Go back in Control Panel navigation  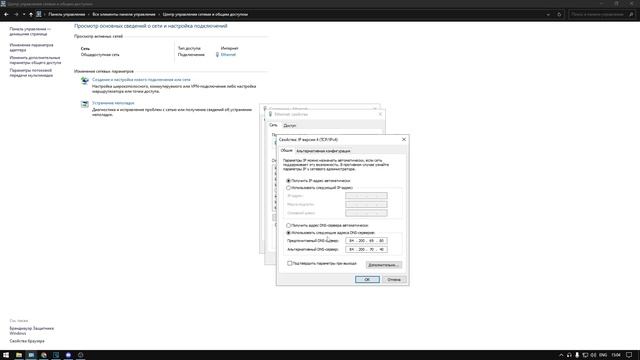coord(7,14)
